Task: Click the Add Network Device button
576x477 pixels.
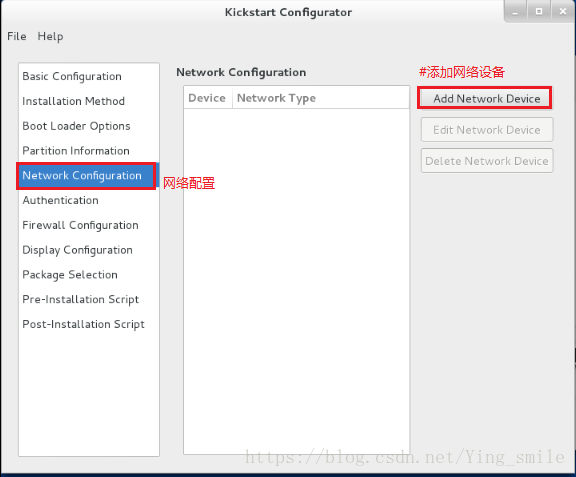Action: coord(487,98)
